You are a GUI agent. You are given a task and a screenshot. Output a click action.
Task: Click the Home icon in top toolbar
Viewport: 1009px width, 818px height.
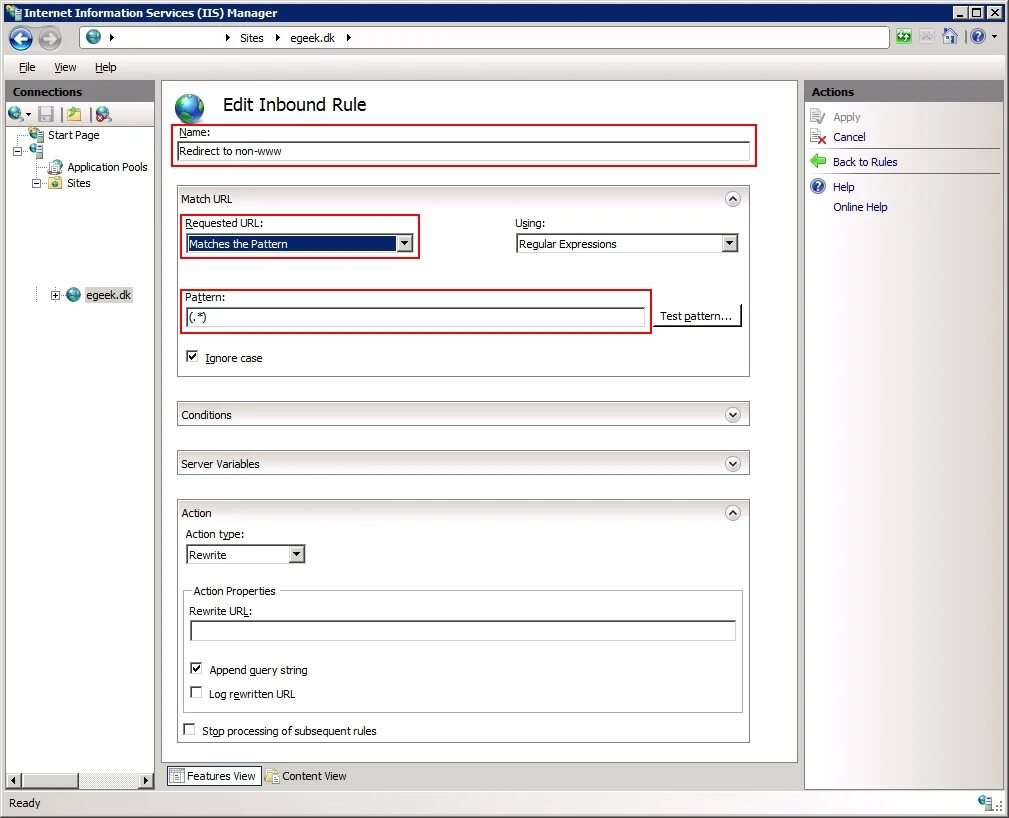[950, 37]
